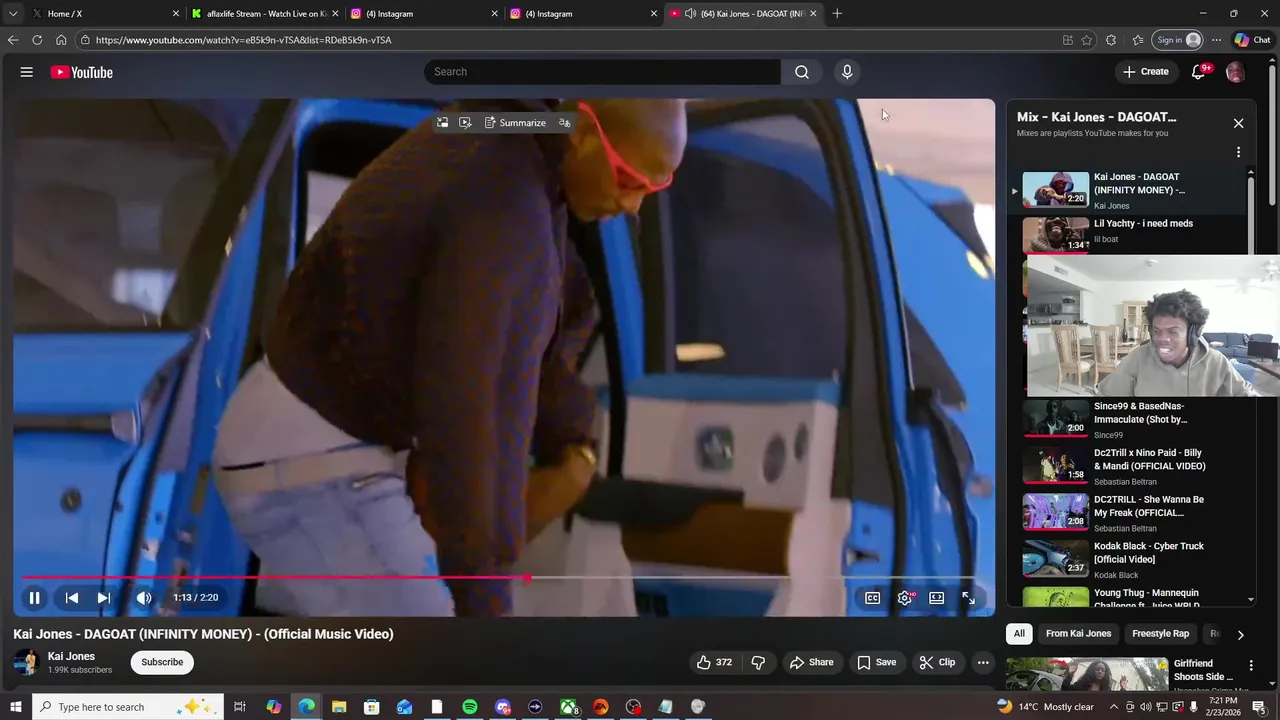
Task: Open the Mix playlist options menu
Action: point(1238,153)
